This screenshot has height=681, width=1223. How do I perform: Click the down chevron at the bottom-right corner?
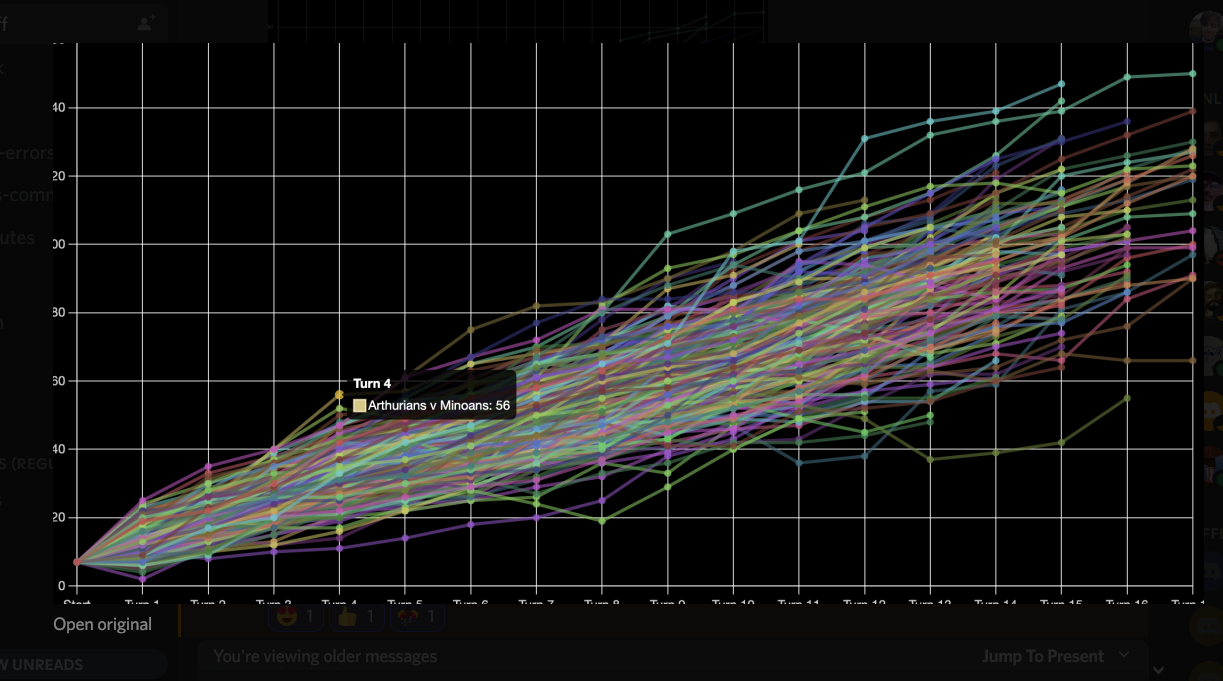1158,670
